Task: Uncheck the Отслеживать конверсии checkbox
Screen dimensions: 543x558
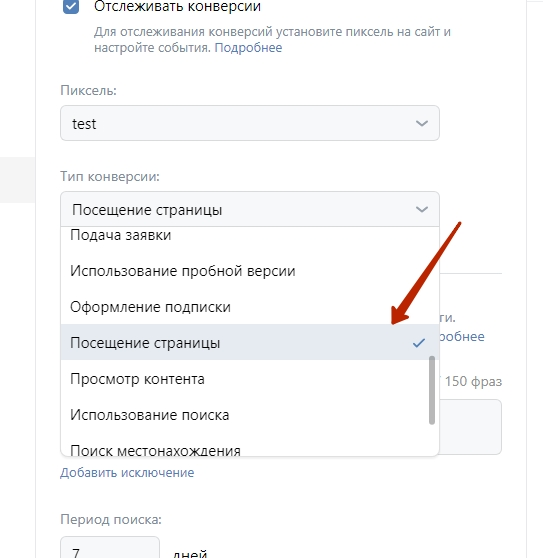Action: coord(70,6)
